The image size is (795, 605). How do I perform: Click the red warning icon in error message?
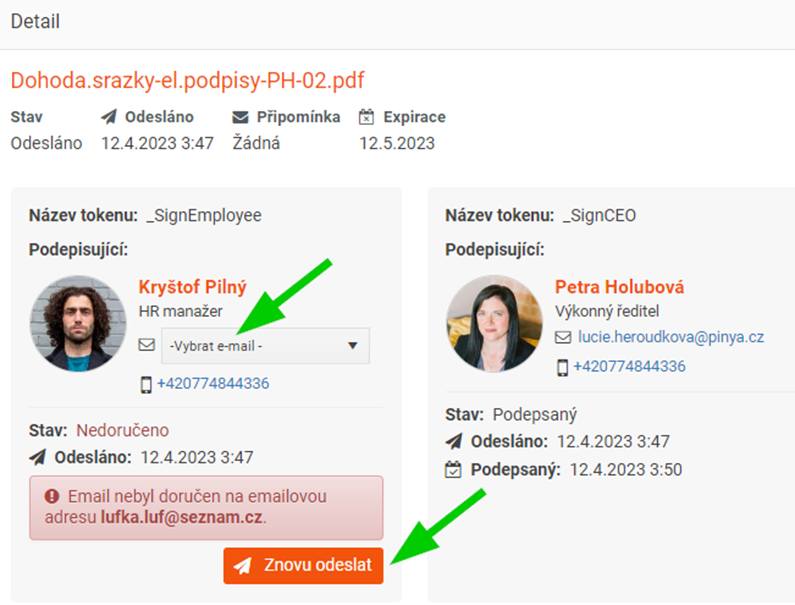tap(52, 496)
